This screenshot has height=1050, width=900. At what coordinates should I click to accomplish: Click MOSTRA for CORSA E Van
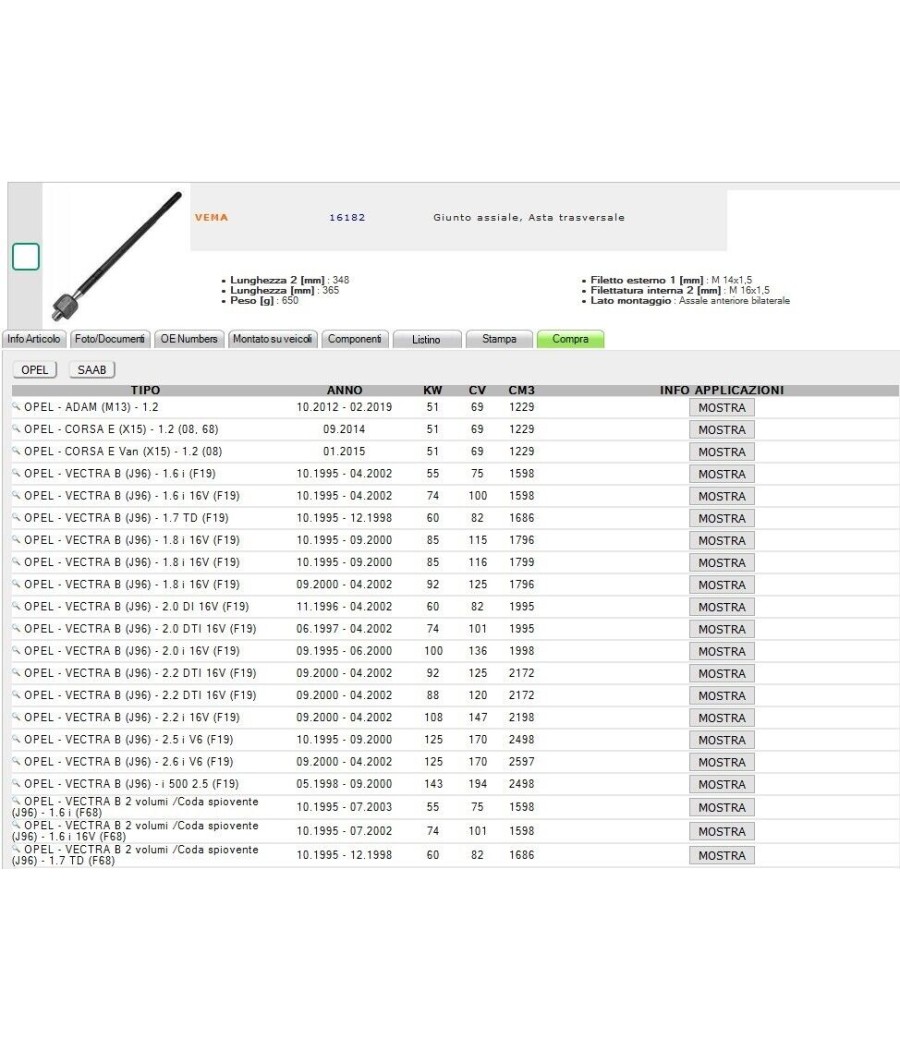722,452
